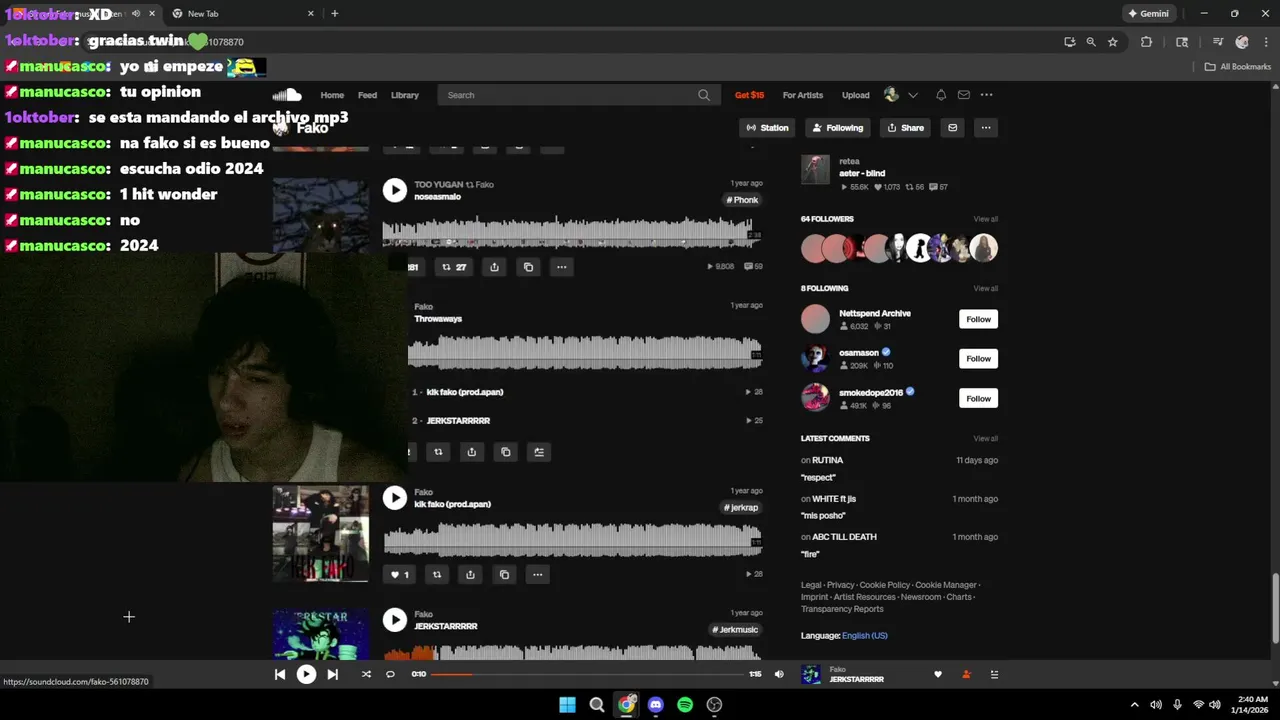The image size is (1280, 720).
Task: Copy link of the Throwaways playlist
Action: [x=505, y=452]
